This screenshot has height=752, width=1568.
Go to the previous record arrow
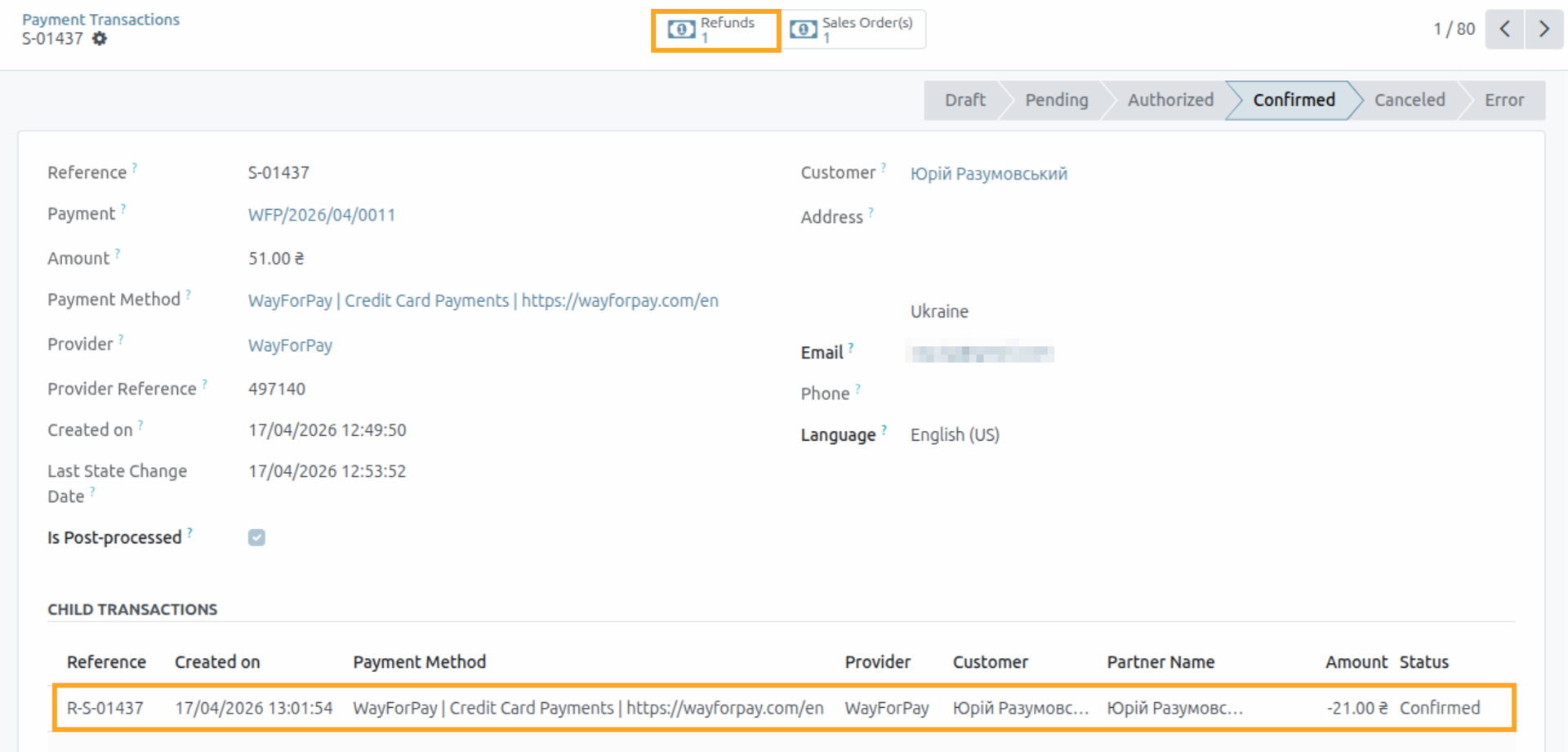point(1504,29)
